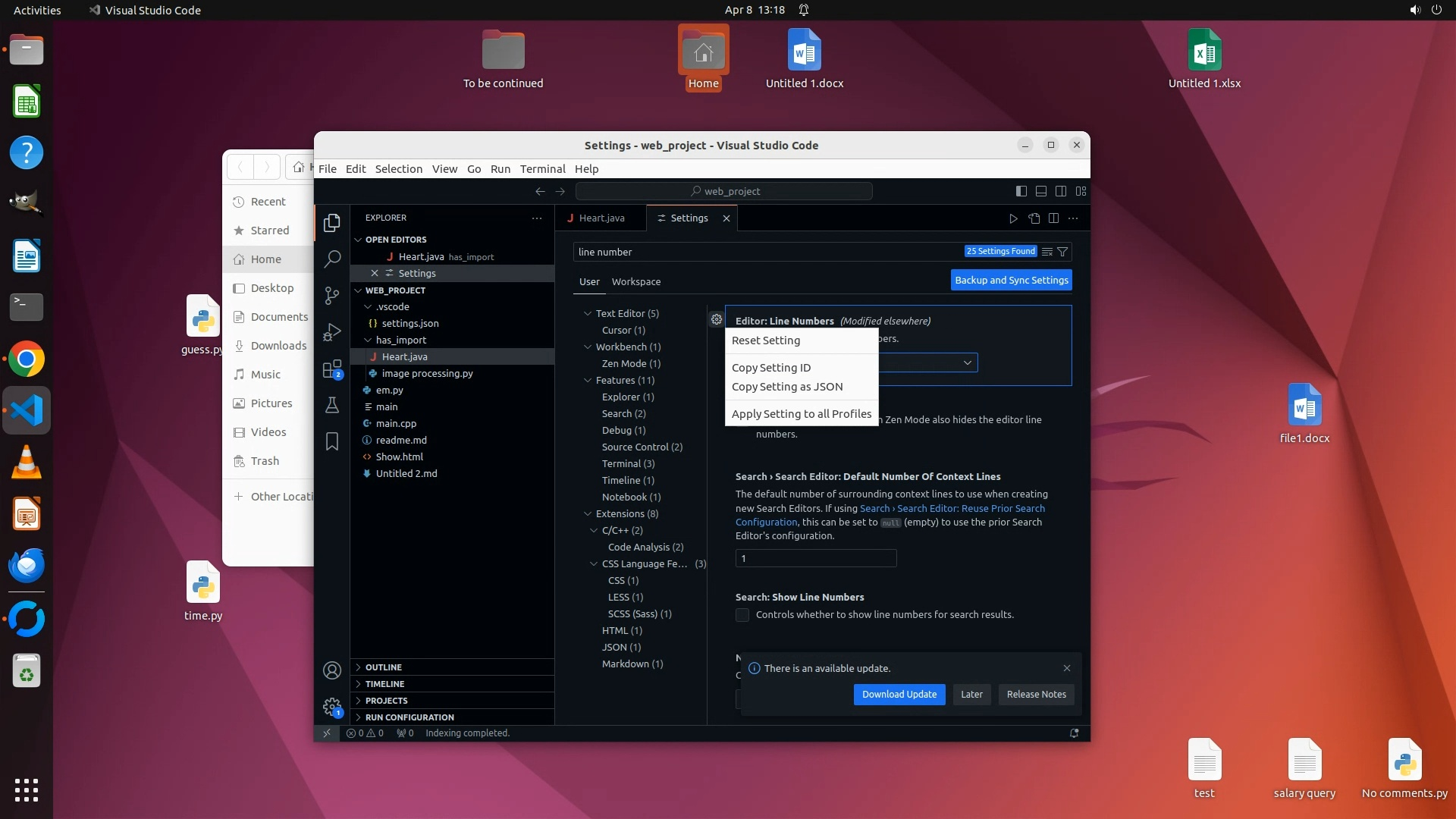
Task: Click the Download Update button
Action: (x=899, y=695)
